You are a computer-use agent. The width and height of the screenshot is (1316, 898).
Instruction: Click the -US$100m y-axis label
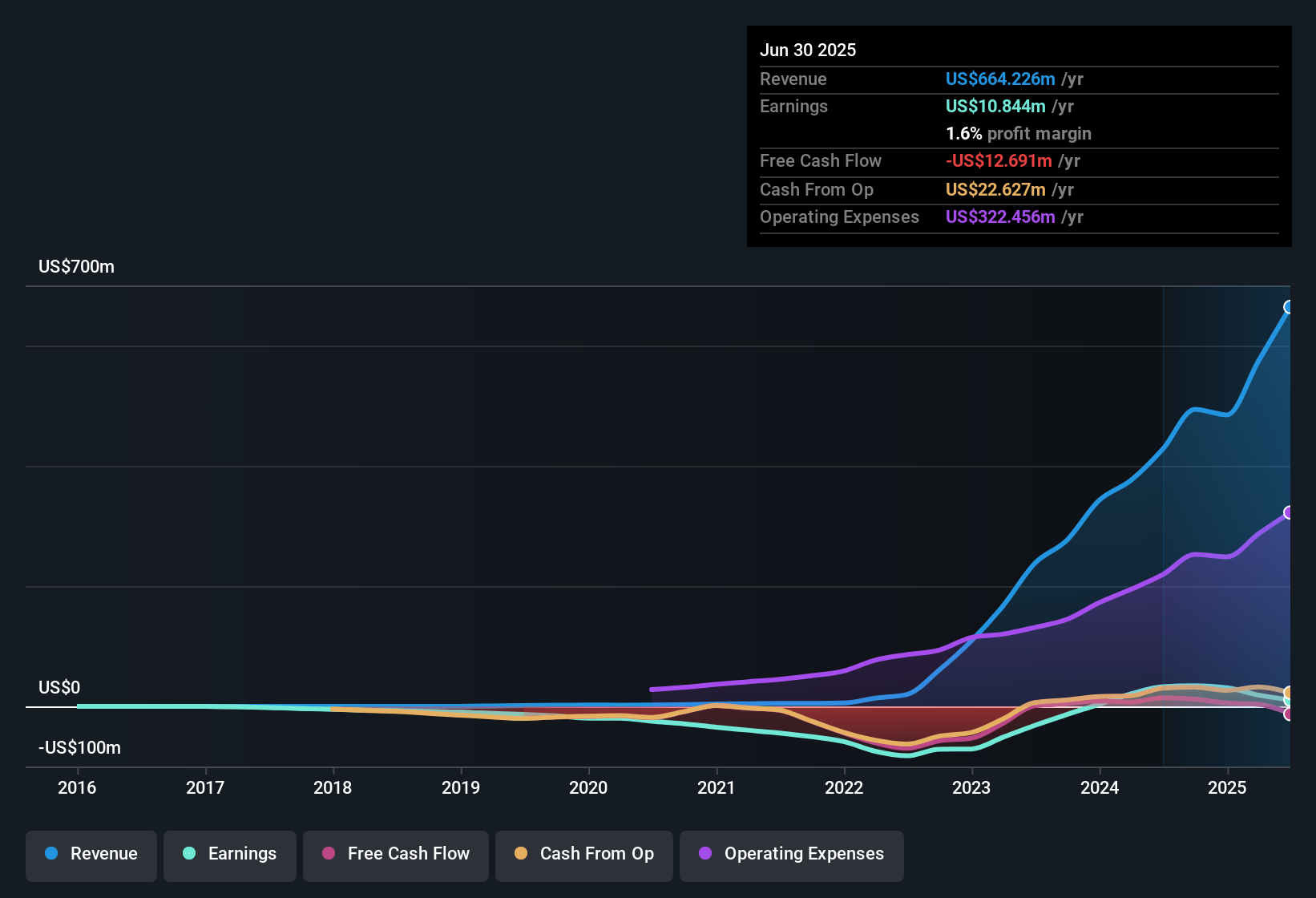(x=79, y=747)
